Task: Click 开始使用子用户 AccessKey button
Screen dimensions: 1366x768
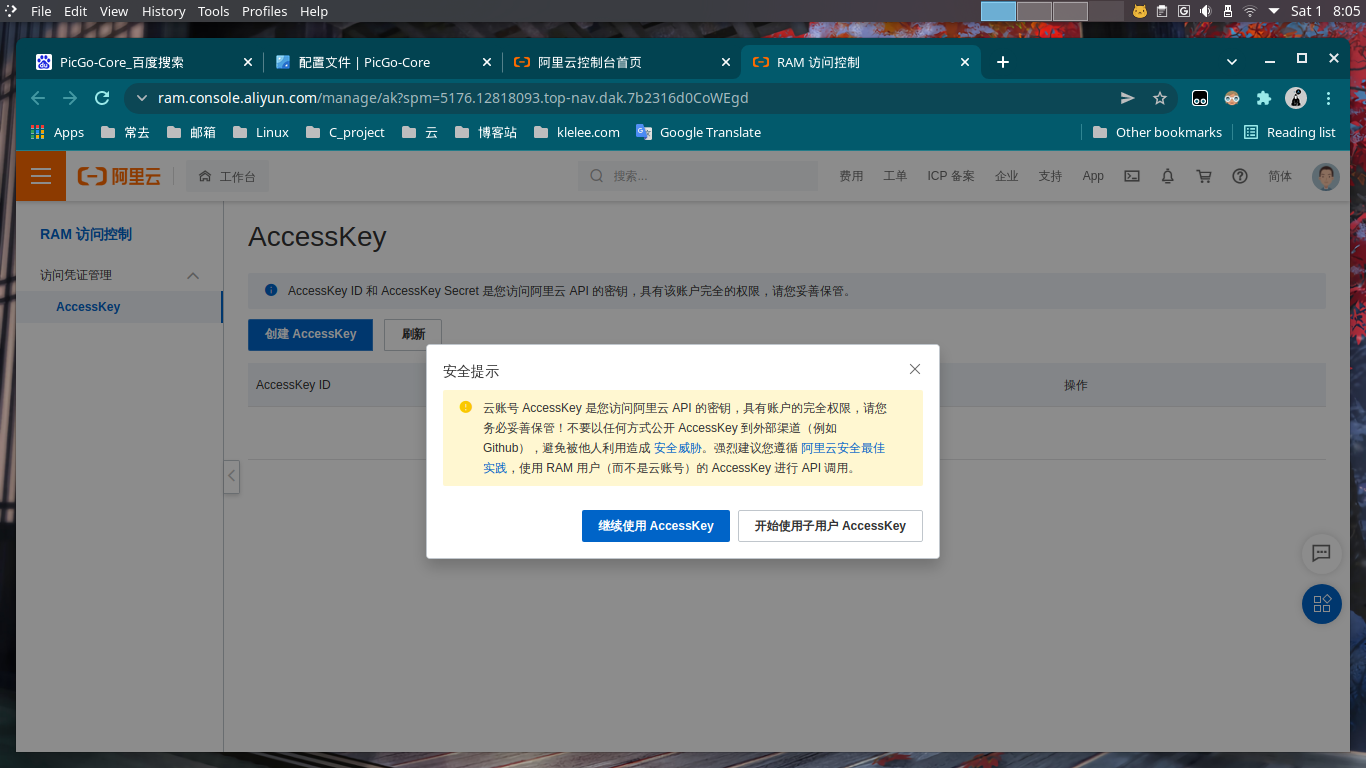Action: [830, 526]
